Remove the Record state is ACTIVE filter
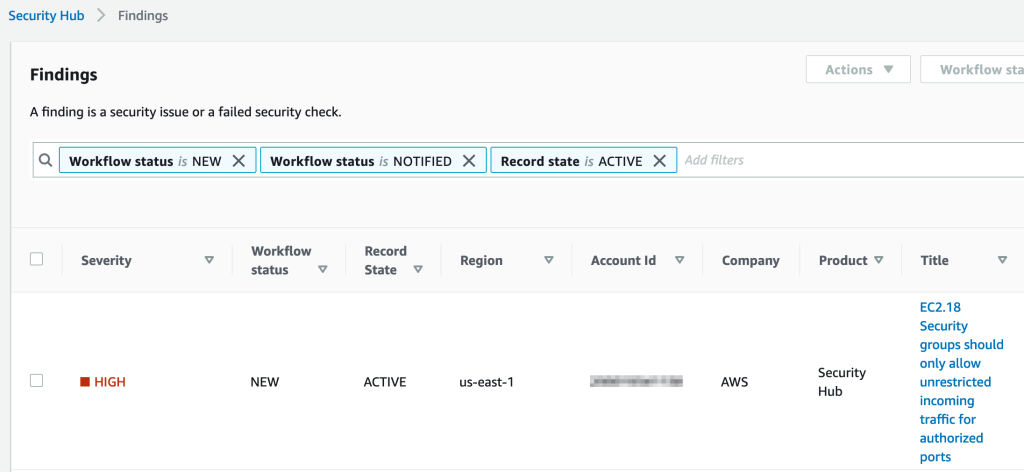The image size is (1024, 472). pyautogui.click(x=660, y=161)
